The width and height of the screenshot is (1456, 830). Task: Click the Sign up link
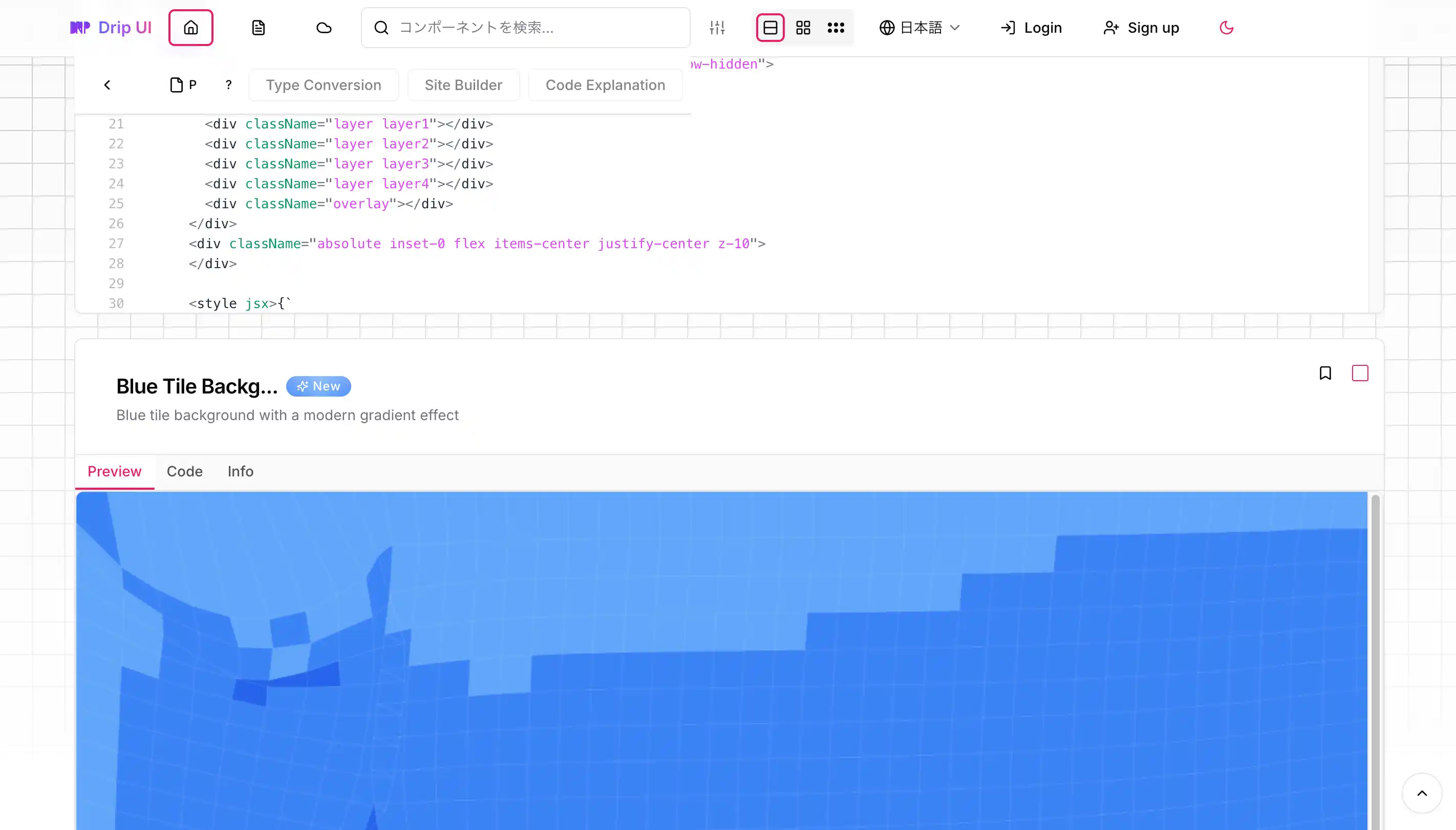coord(1141,27)
